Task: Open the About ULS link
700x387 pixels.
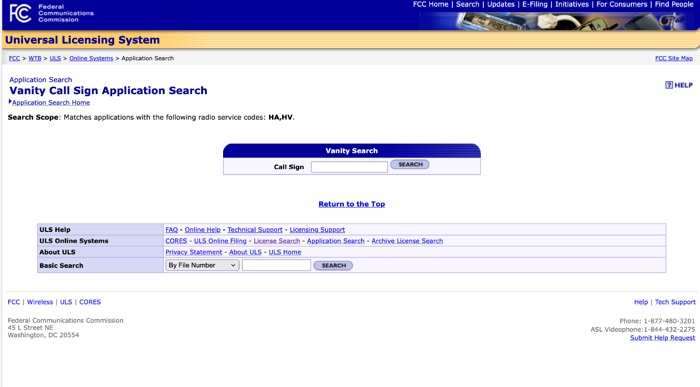Action: (x=246, y=252)
